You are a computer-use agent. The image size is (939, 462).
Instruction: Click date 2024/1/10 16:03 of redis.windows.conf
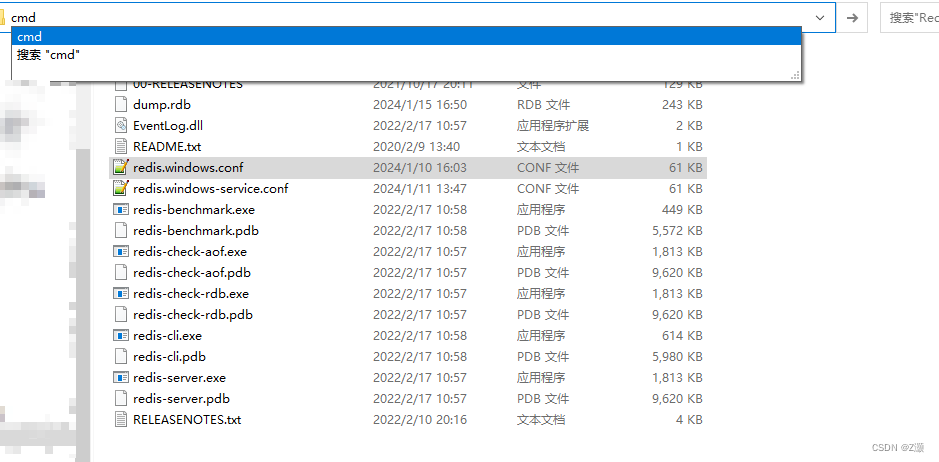point(420,168)
